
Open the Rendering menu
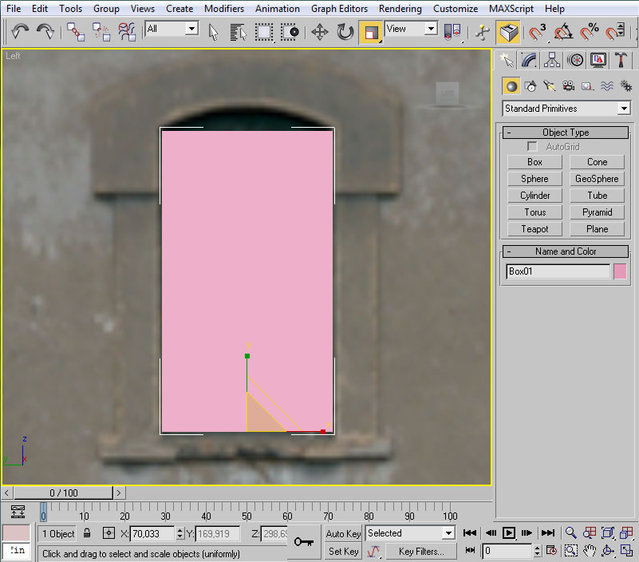point(398,8)
